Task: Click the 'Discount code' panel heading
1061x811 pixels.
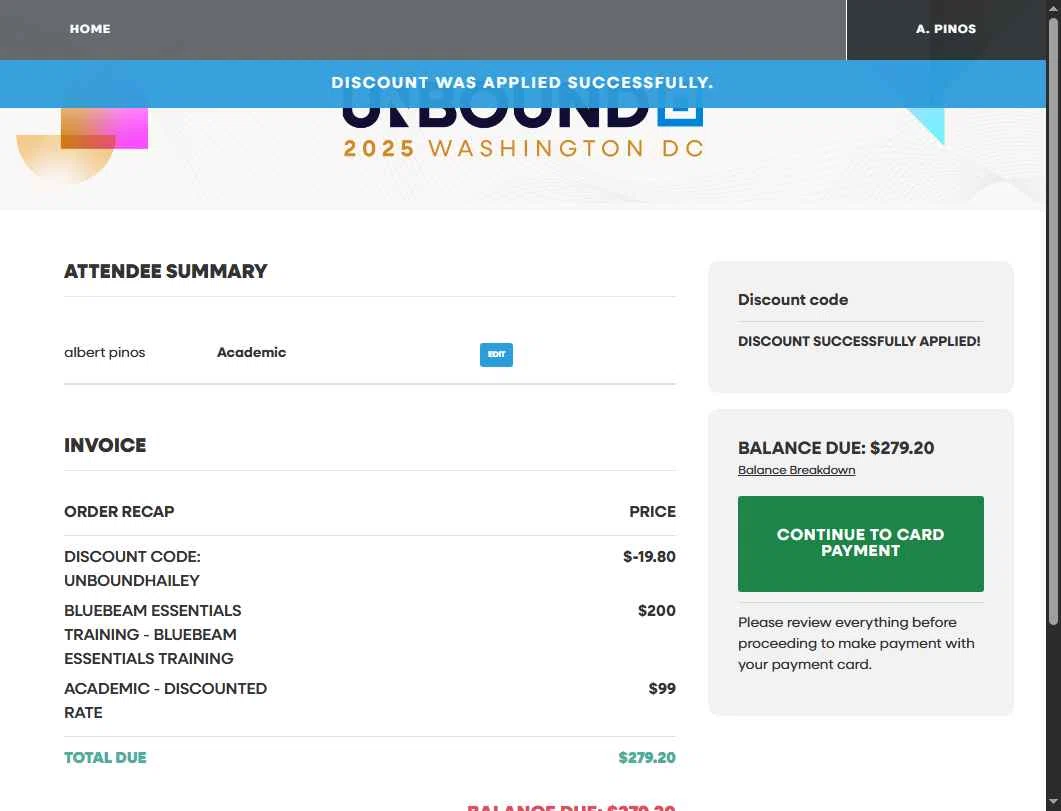Action: point(792,300)
